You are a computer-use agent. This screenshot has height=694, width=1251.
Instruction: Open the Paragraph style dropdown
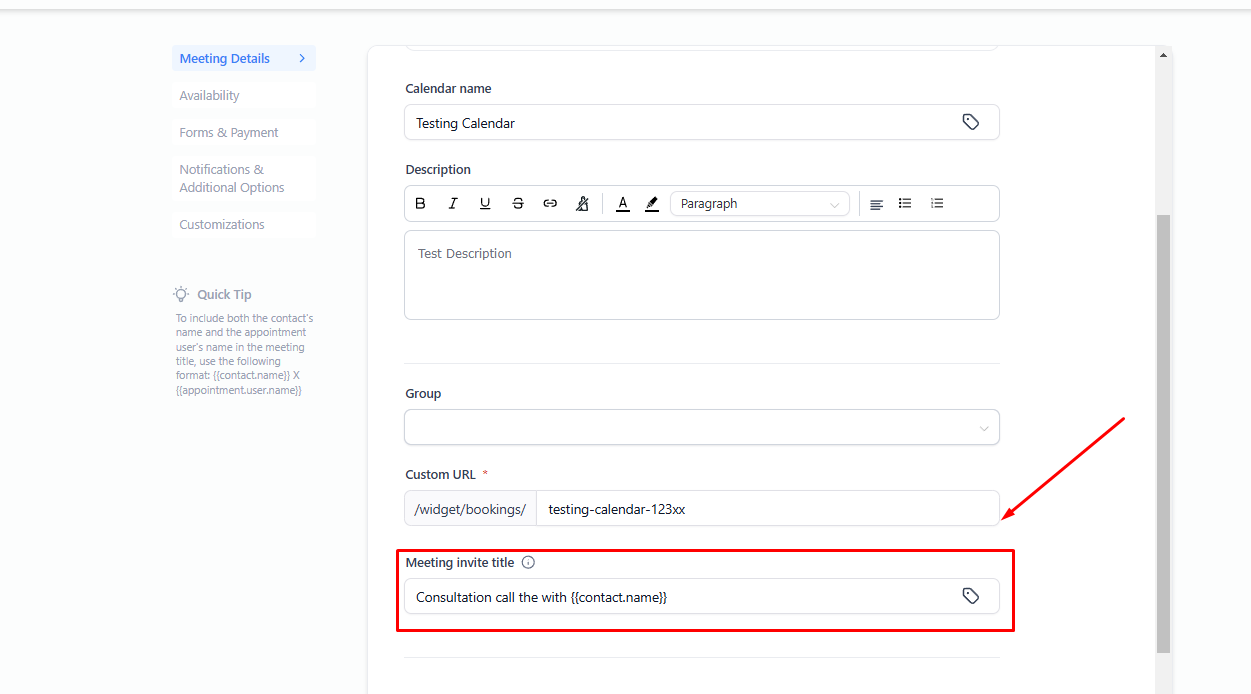[759, 204]
